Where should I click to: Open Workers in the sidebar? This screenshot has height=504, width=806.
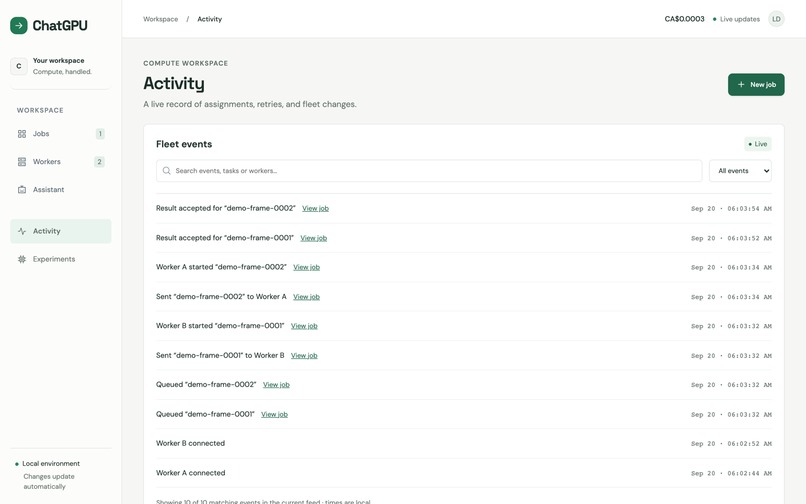coord(61,161)
